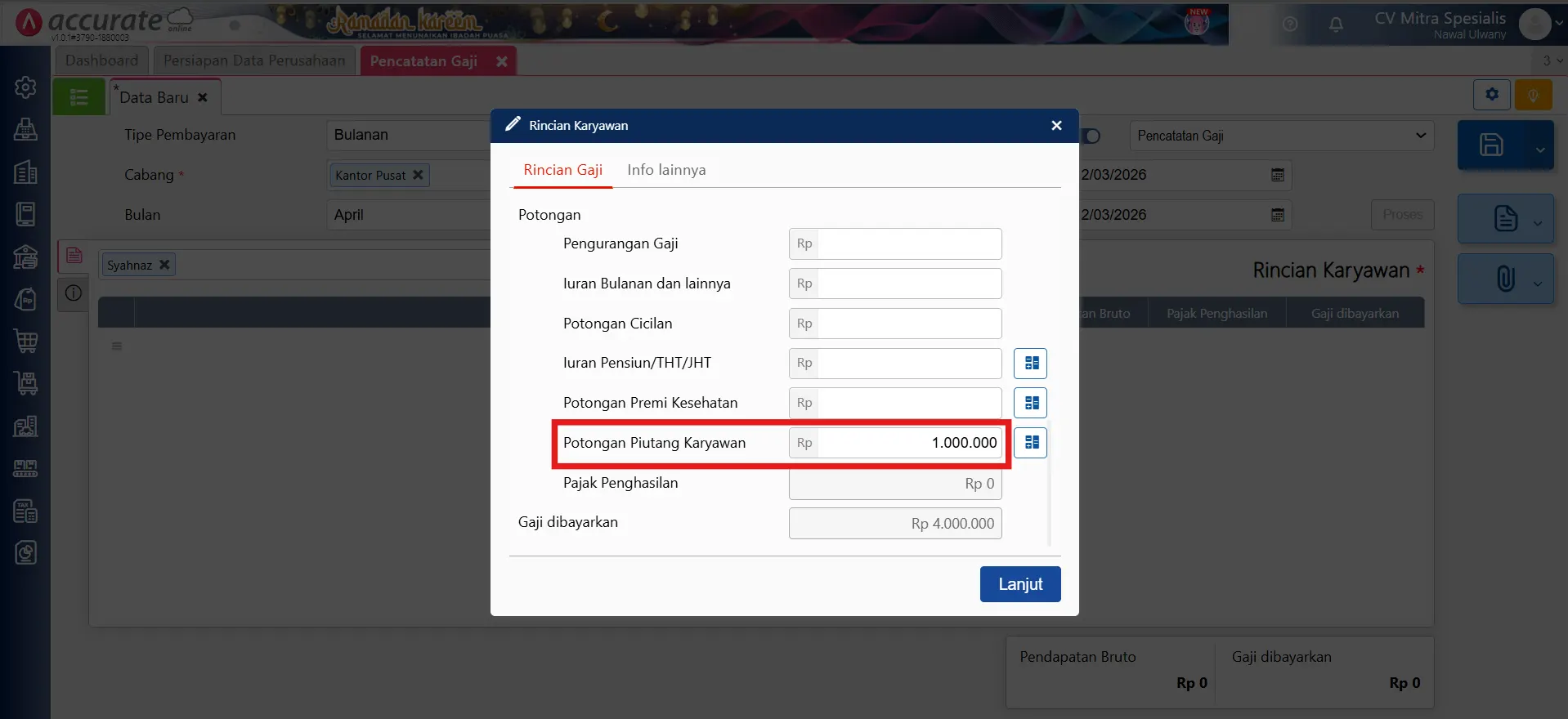Click the red document icon side tab
Screen dimensions: 1568x719
[x=74, y=256]
